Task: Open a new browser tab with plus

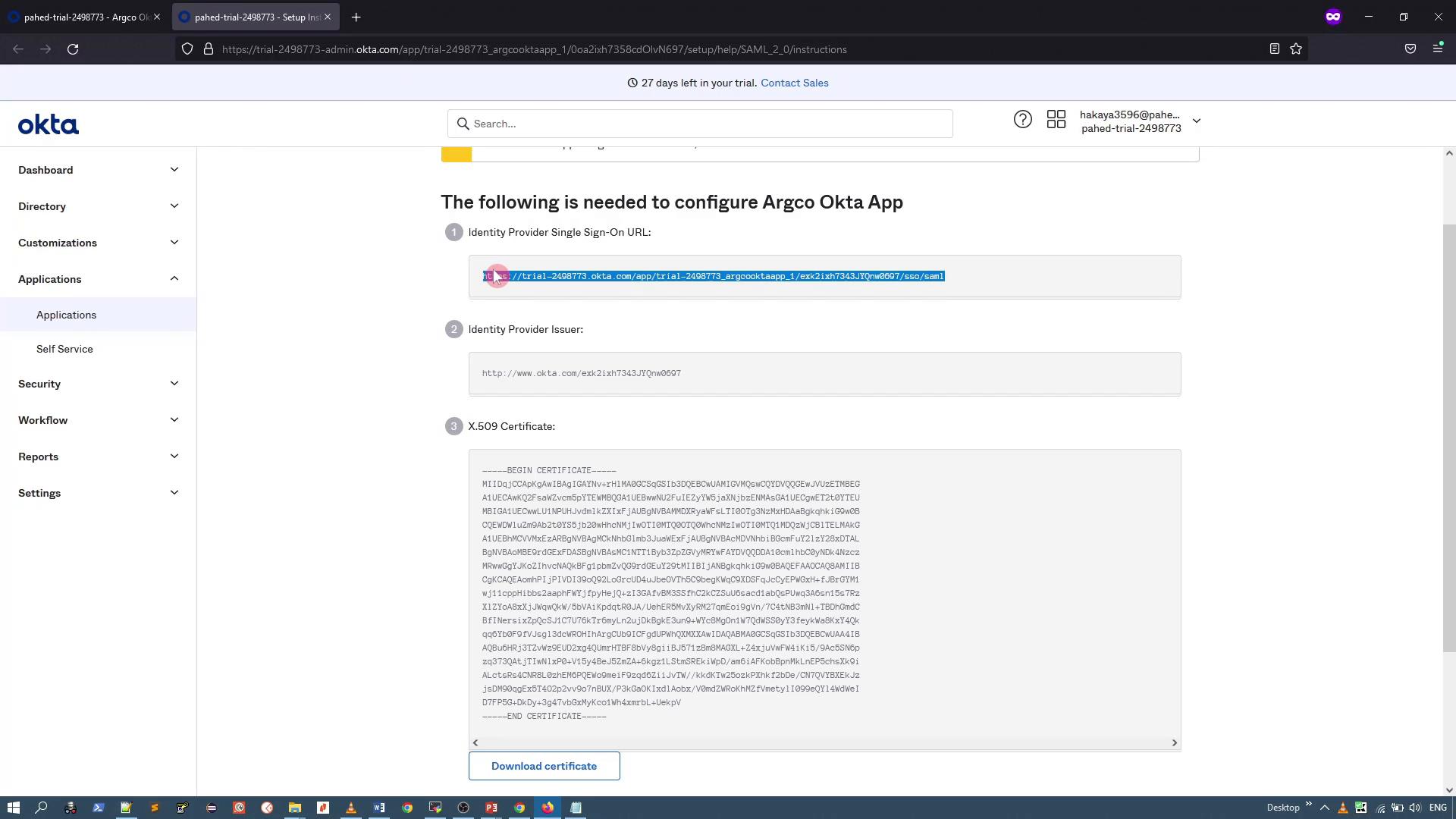Action: pyautogui.click(x=356, y=17)
